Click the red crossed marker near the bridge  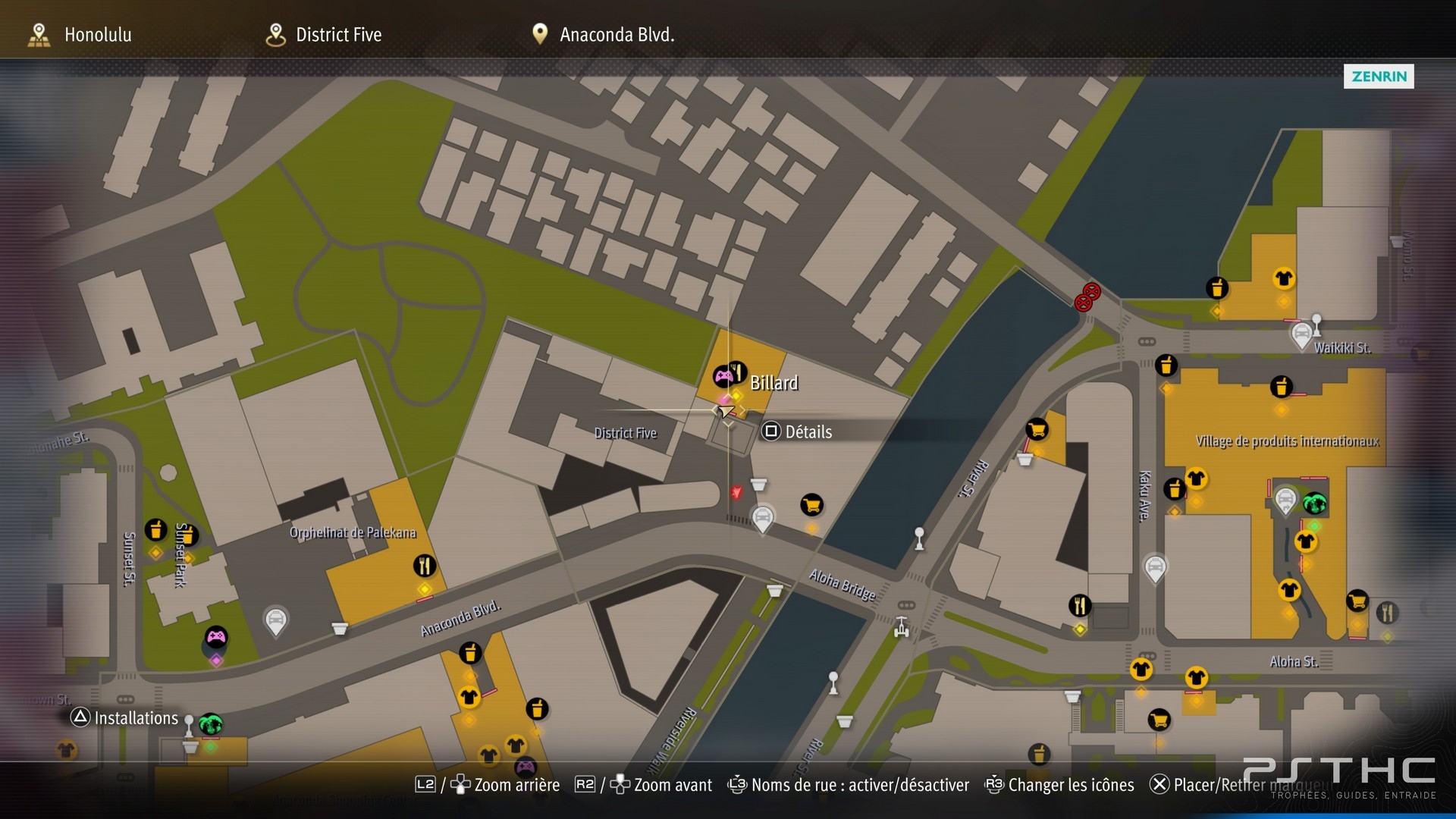[1087, 297]
